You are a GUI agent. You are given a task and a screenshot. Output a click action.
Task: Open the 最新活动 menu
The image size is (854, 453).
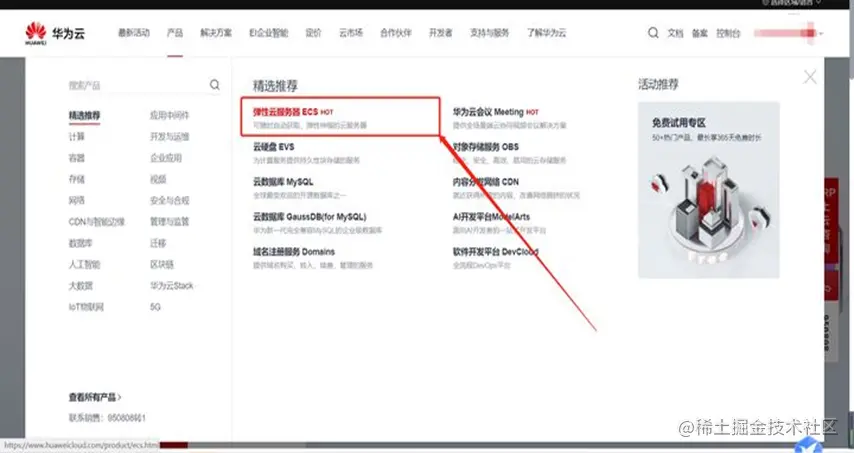click(x=133, y=33)
